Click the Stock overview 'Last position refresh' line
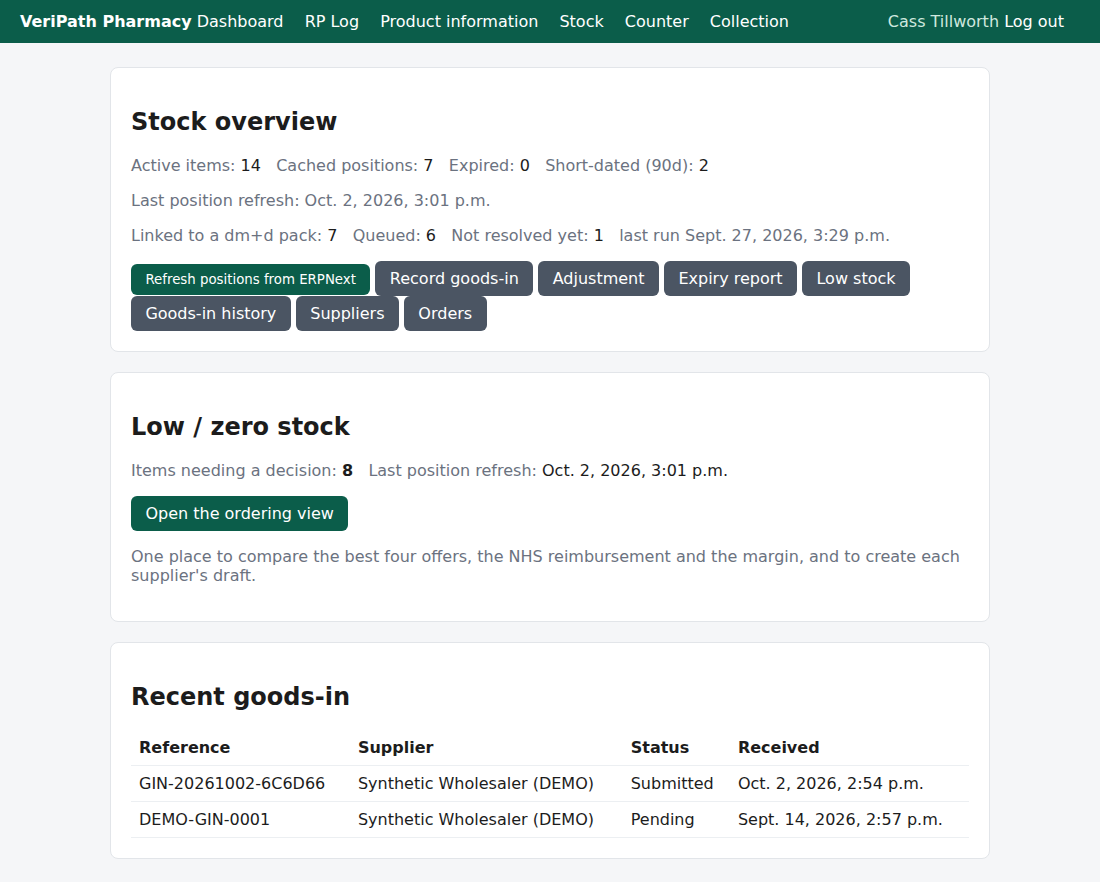 click(x=310, y=201)
